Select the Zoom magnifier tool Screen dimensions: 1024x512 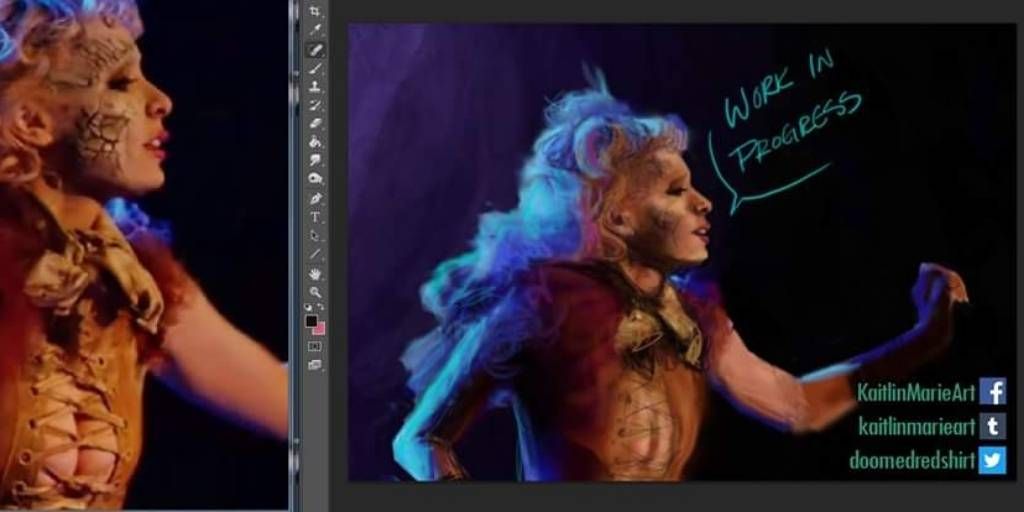click(x=315, y=292)
